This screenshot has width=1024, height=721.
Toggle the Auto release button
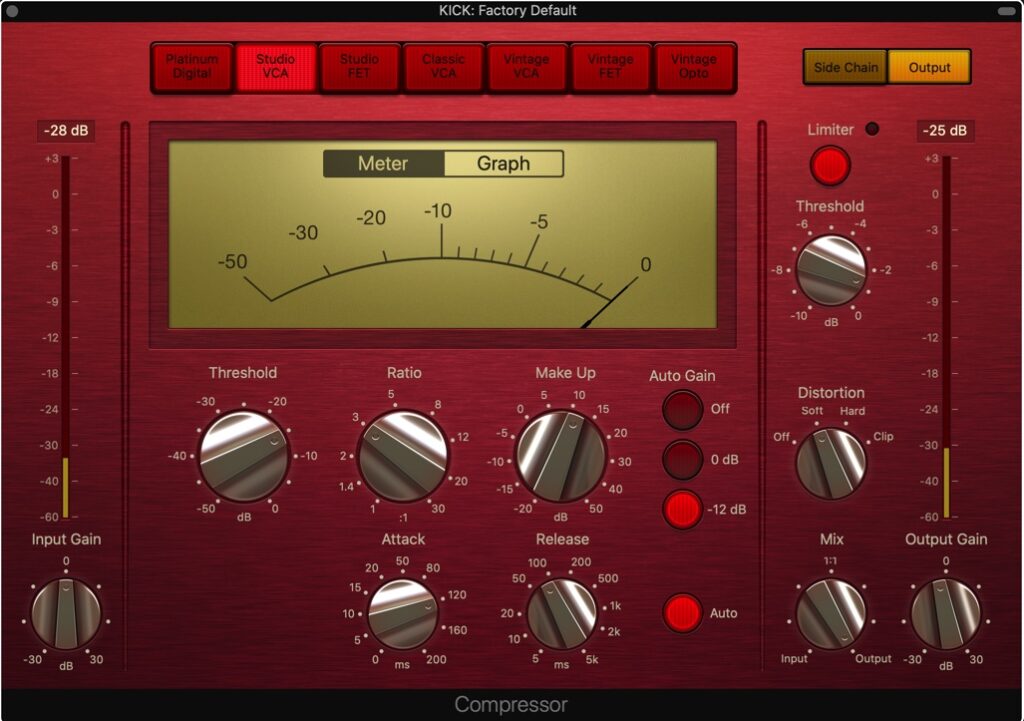coord(682,613)
